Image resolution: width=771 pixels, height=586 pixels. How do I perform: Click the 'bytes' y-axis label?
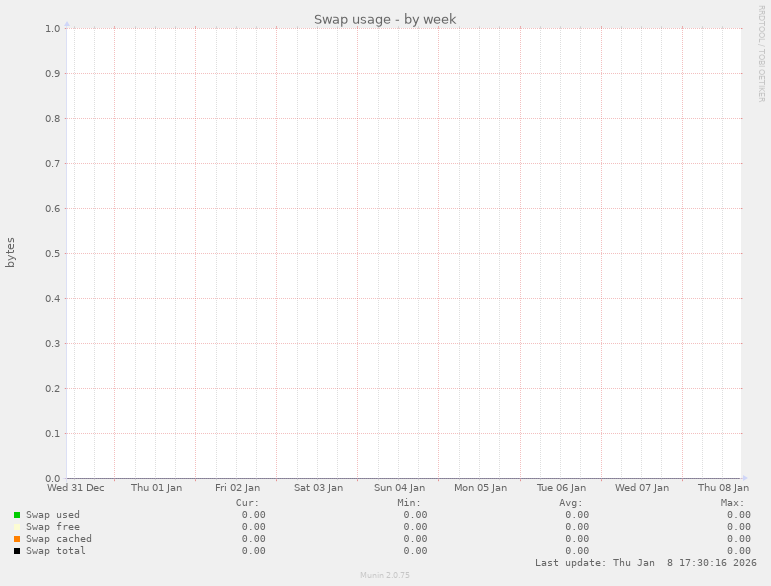[10, 253]
